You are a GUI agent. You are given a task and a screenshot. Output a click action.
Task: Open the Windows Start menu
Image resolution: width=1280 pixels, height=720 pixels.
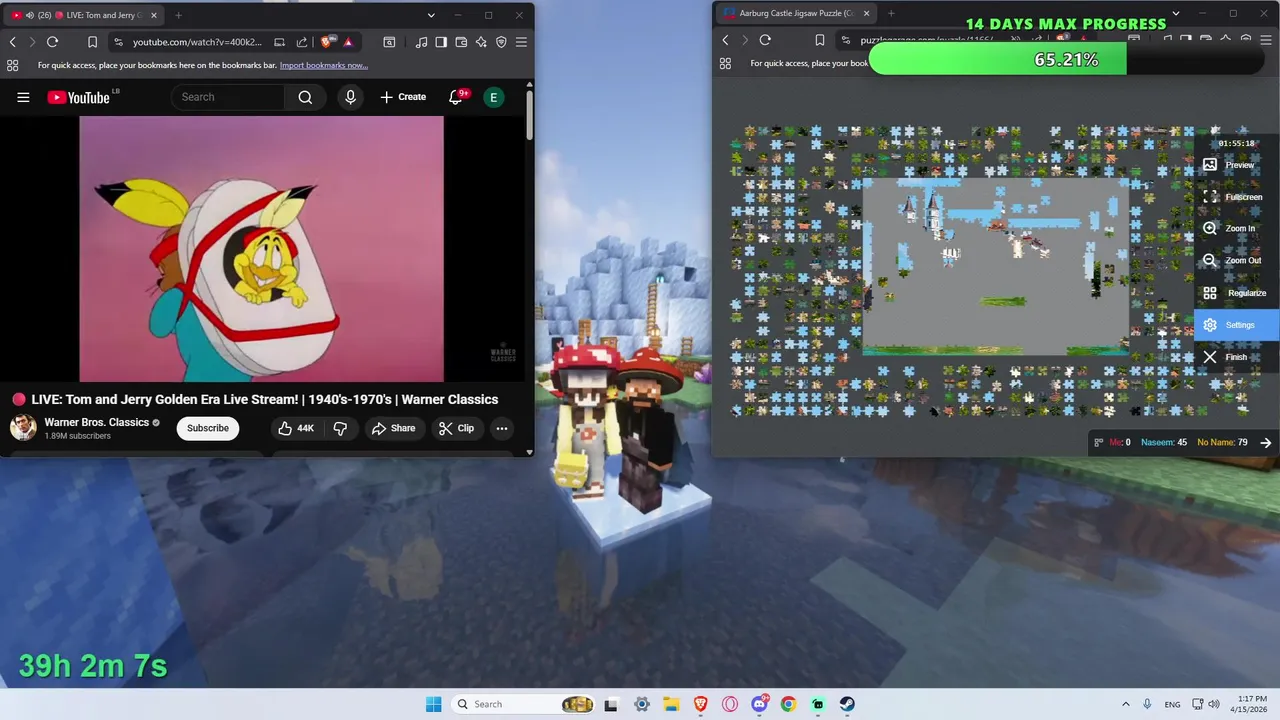click(433, 704)
